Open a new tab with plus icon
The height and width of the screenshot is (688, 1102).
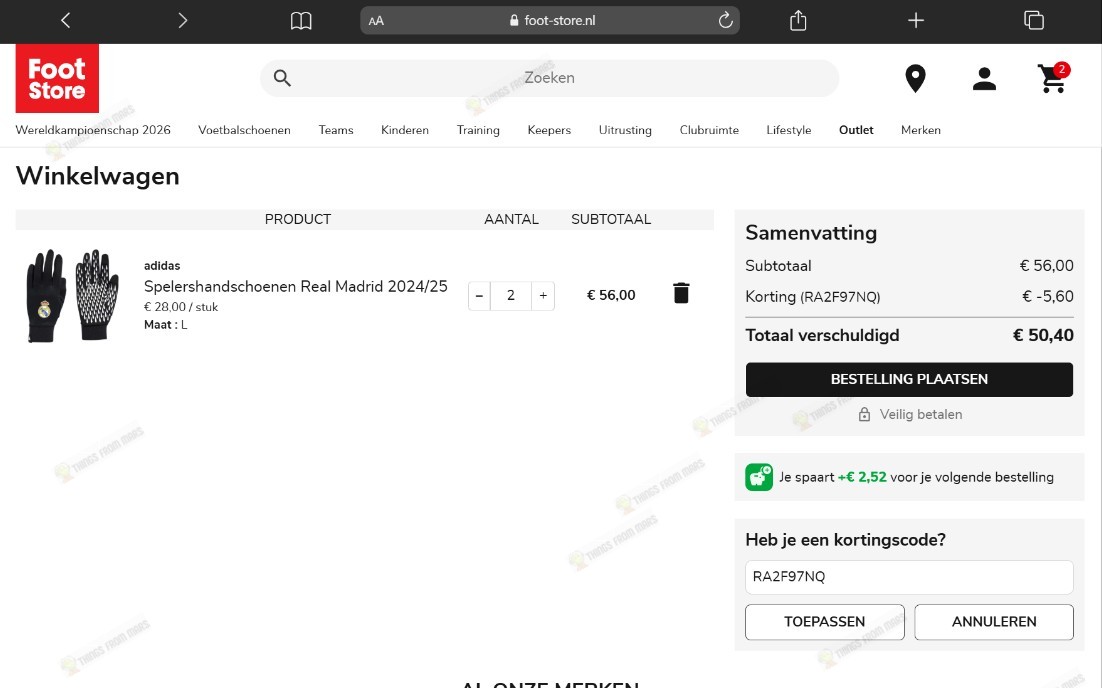916,20
